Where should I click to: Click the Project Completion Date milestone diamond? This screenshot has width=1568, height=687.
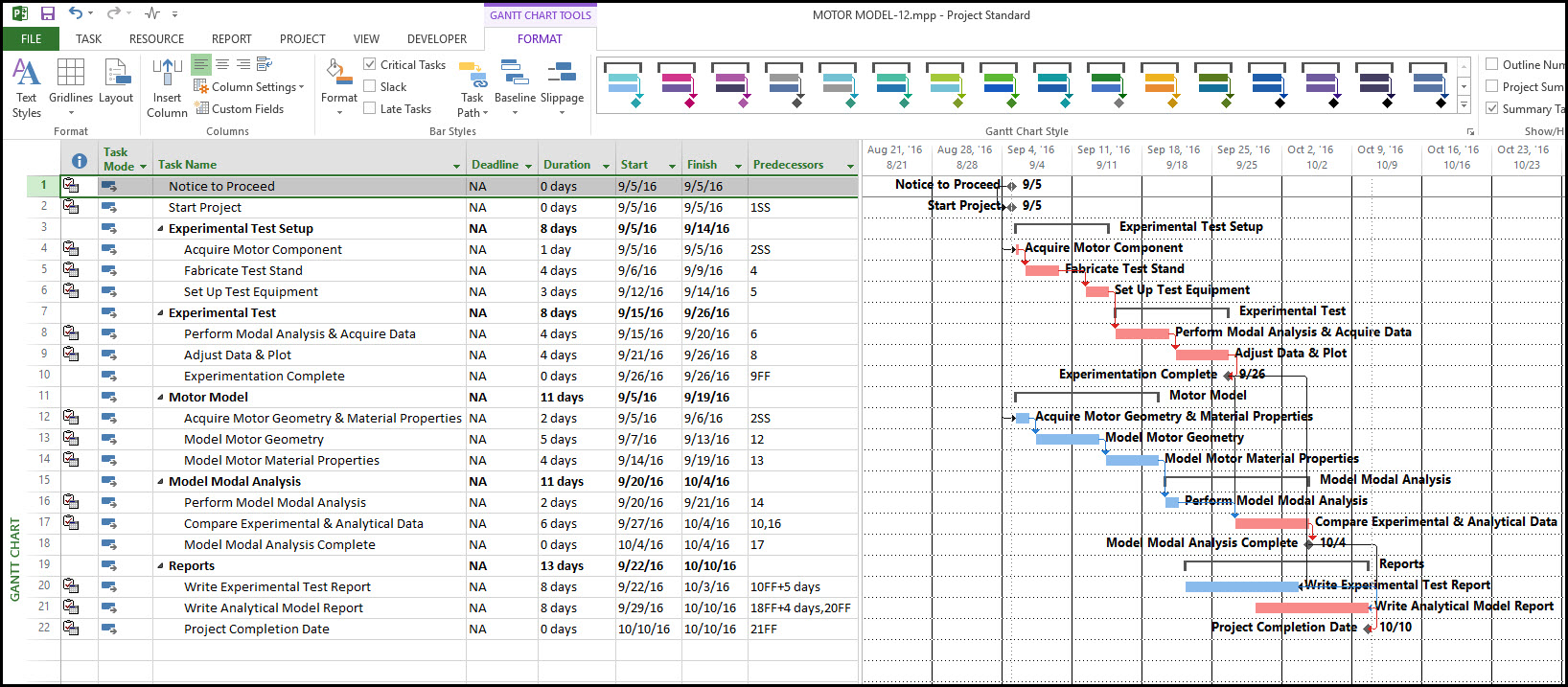pyautogui.click(x=1368, y=629)
